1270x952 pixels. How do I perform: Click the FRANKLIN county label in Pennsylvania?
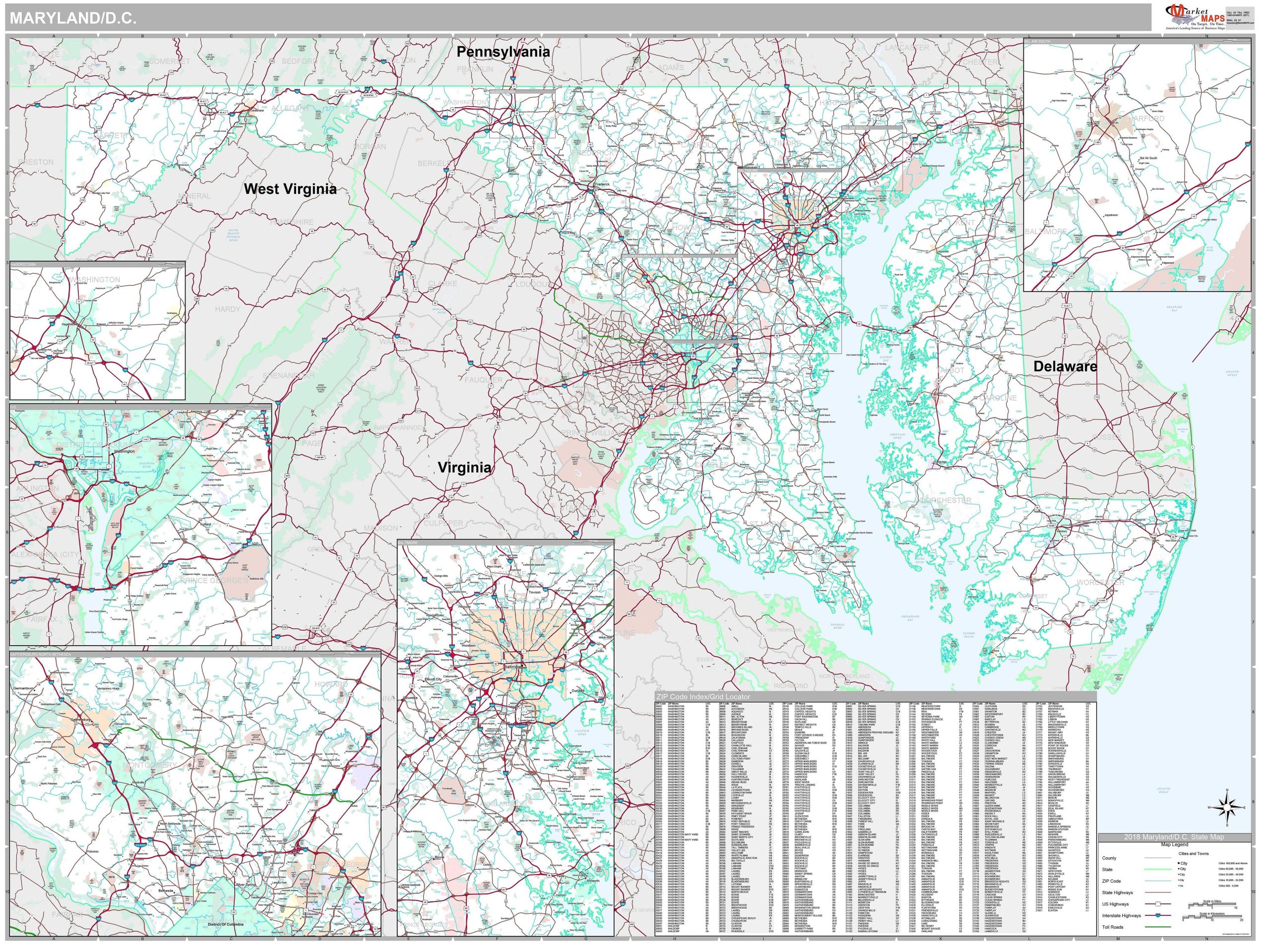pyautogui.click(x=475, y=69)
